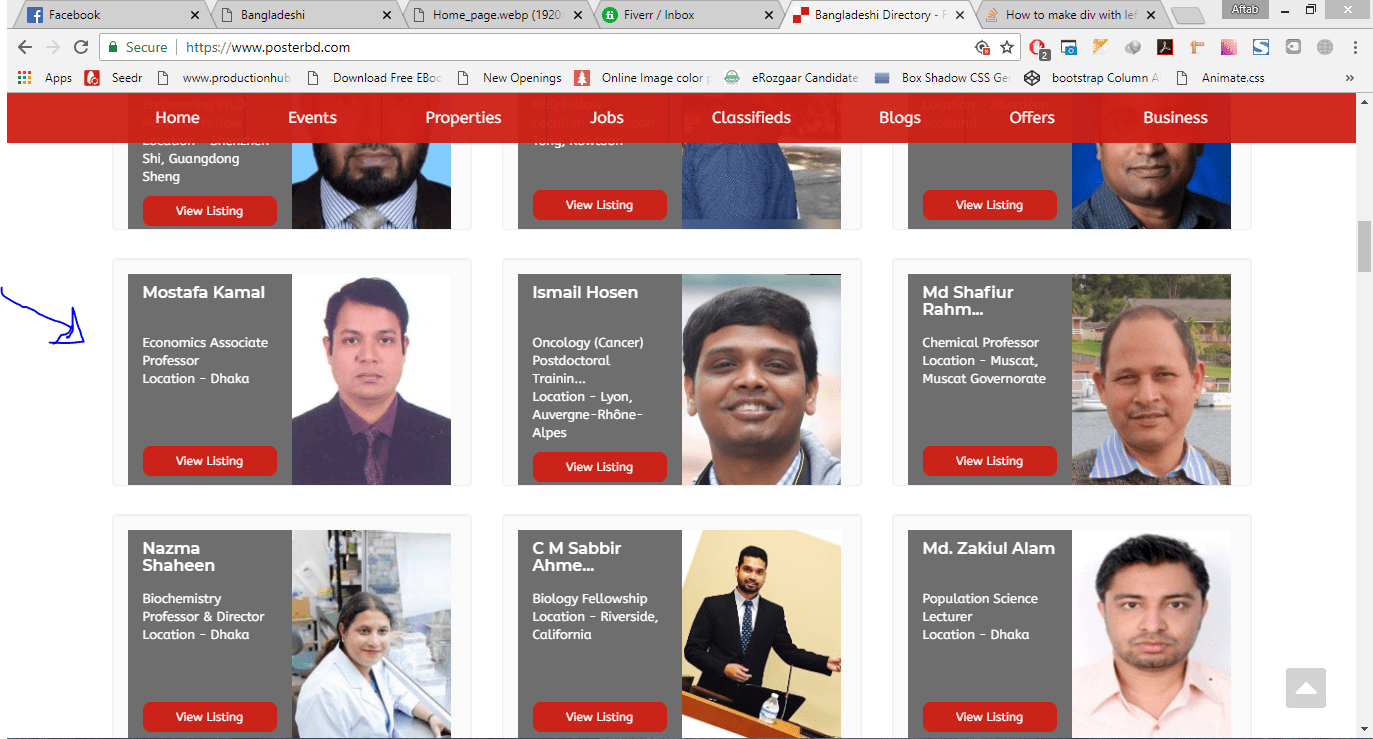
Task: Click the blue S extension icon
Action: [x=1261, y=47]
